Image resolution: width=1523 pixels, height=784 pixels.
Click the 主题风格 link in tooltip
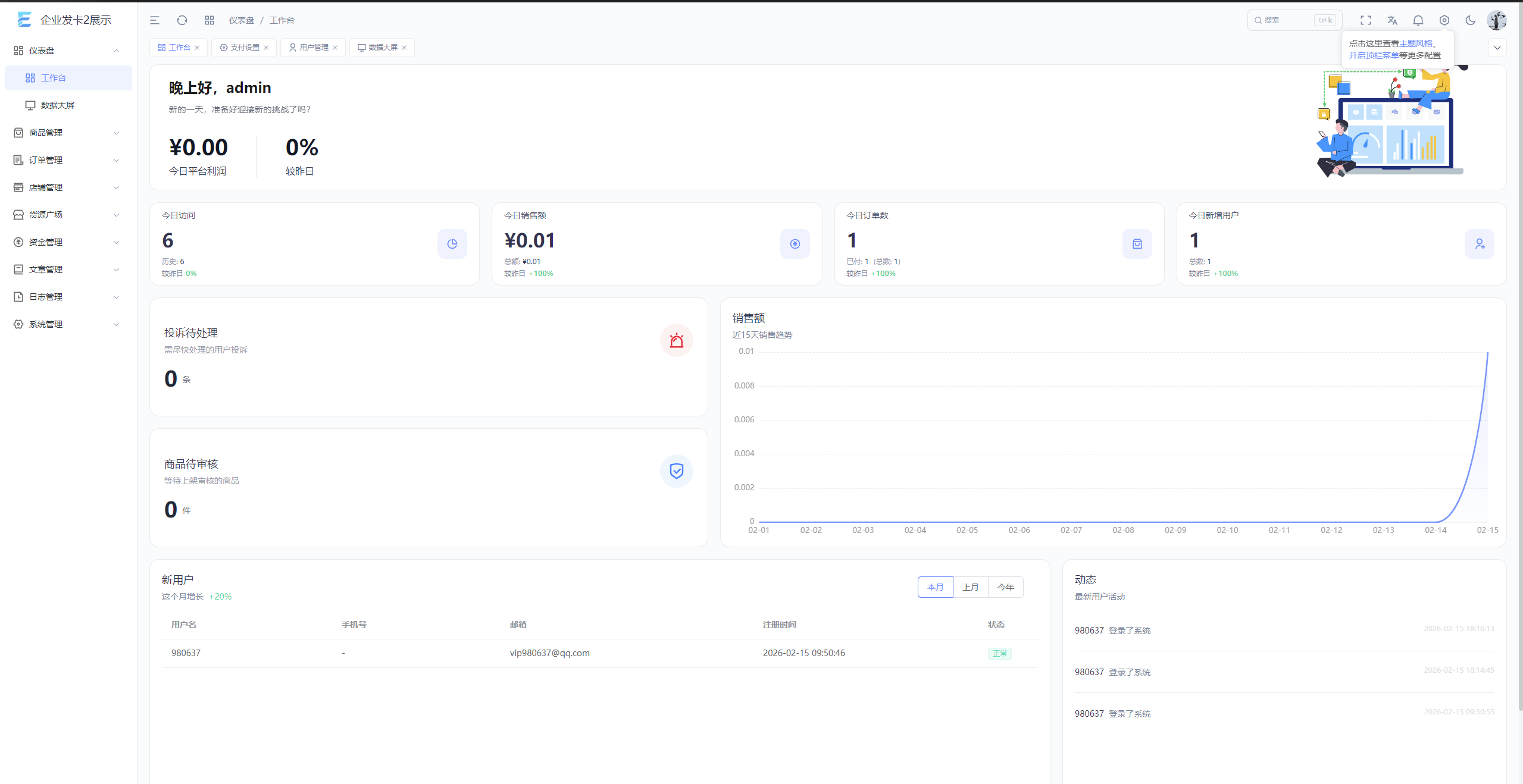pos(1416,43)
